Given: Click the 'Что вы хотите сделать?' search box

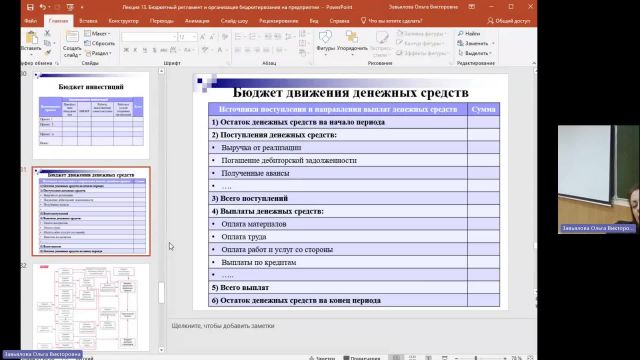Looking at the screenshot, I should point(392,21).
